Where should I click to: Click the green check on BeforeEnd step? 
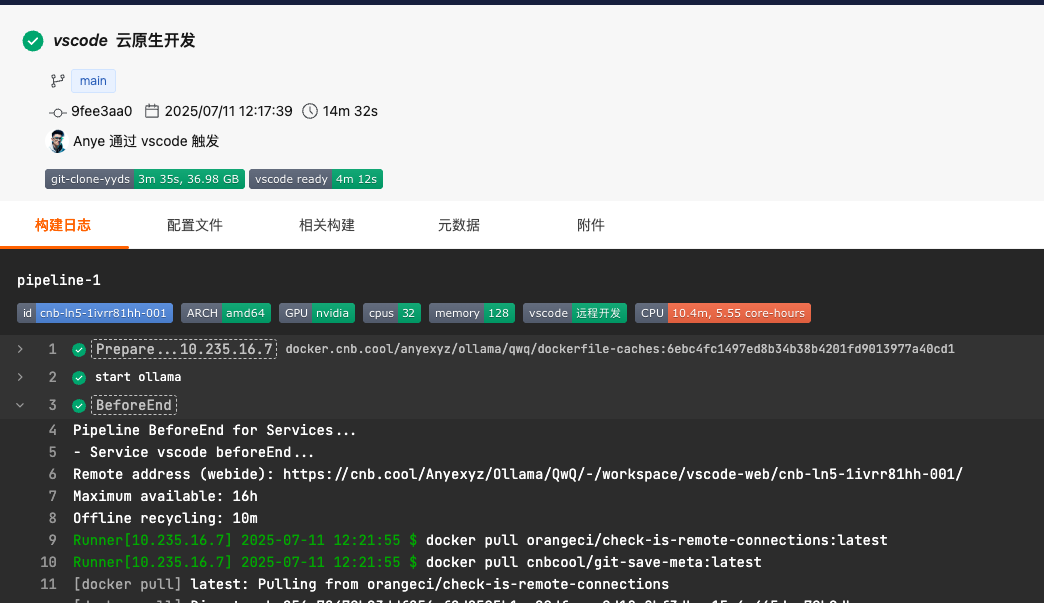pos(79,406)
